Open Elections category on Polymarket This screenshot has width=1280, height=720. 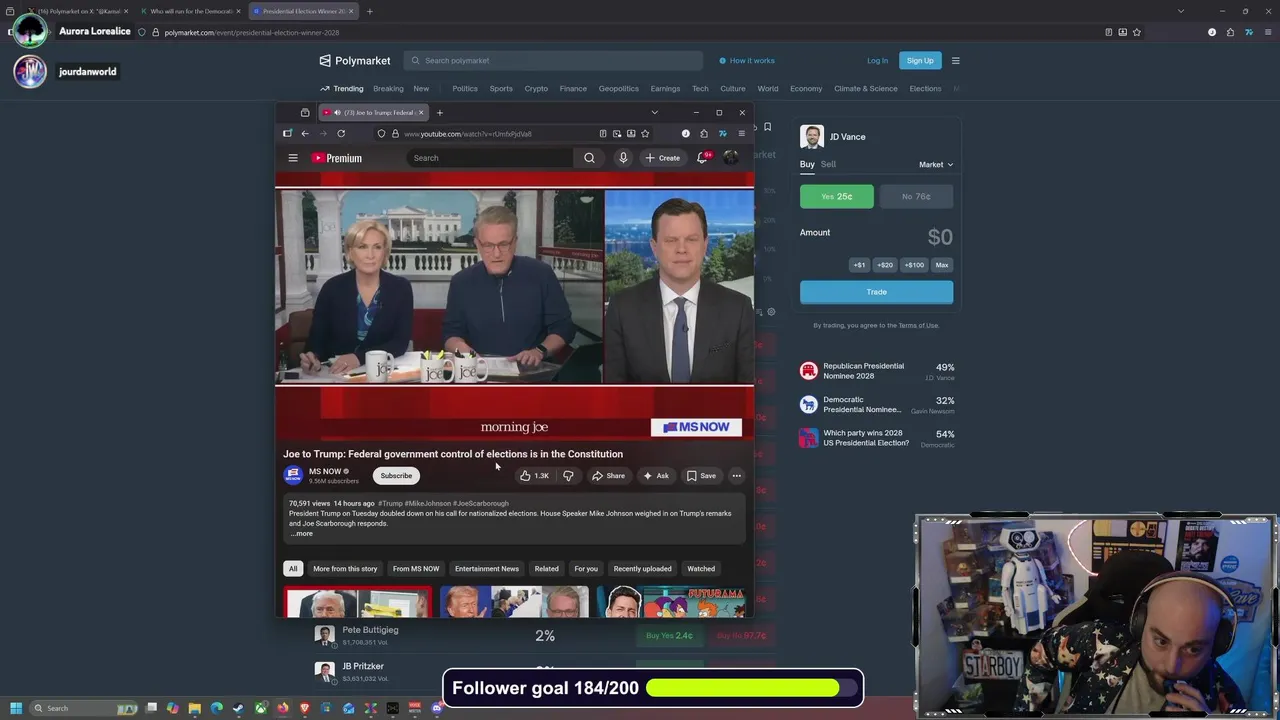pyautogui.click(x=925, y=88)
